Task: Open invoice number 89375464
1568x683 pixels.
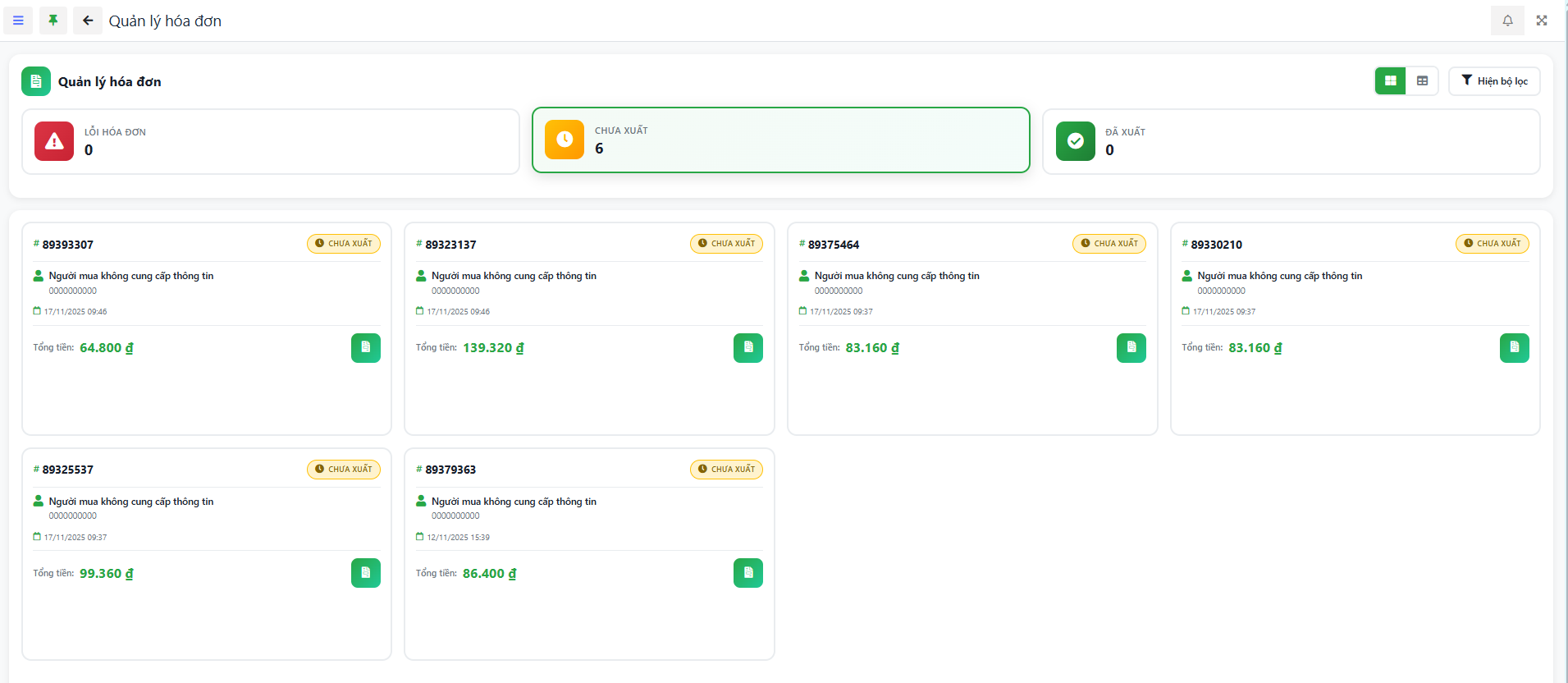Action: pos(833,245)
